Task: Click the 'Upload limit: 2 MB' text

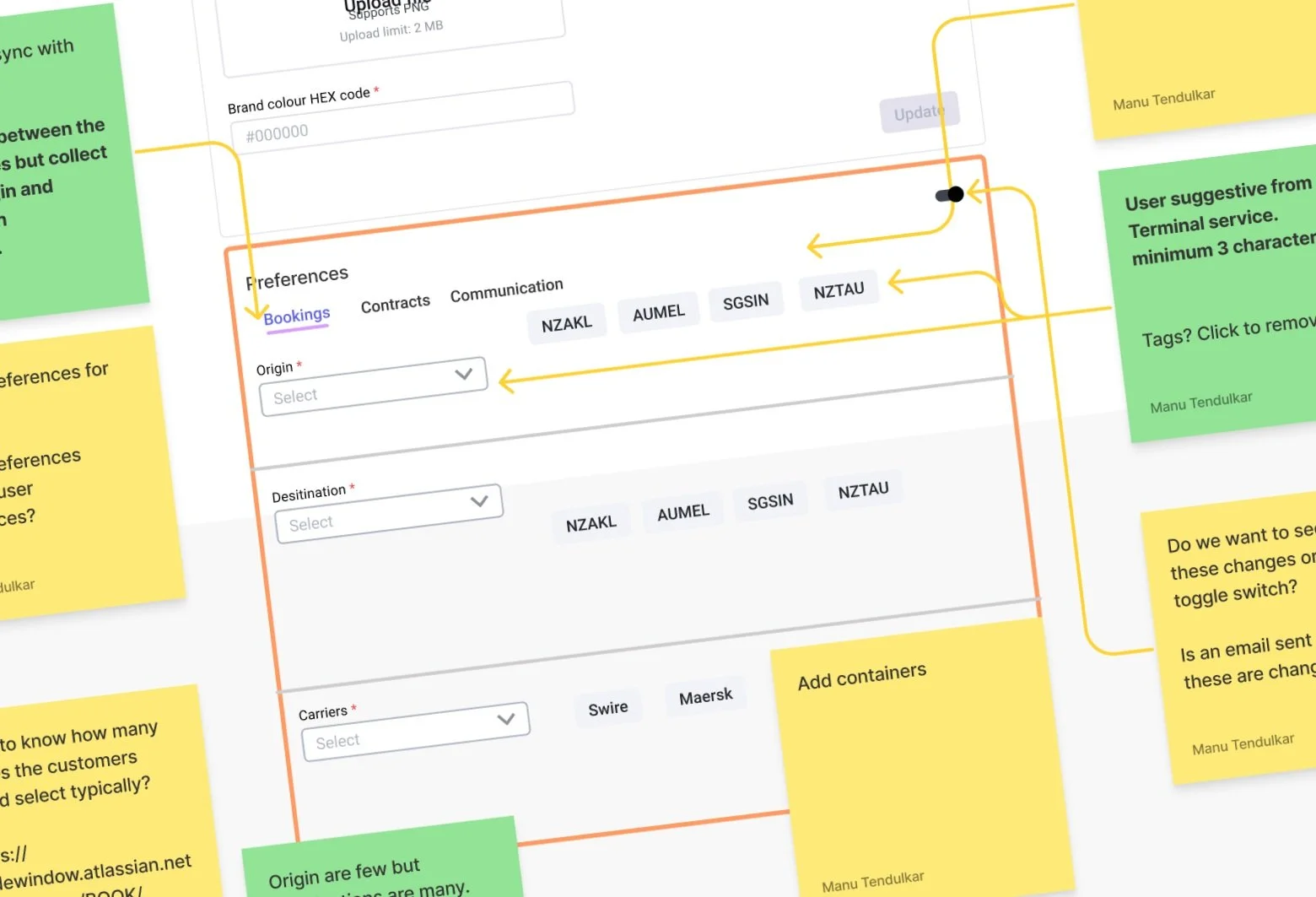Action: (x=391, y=30)
